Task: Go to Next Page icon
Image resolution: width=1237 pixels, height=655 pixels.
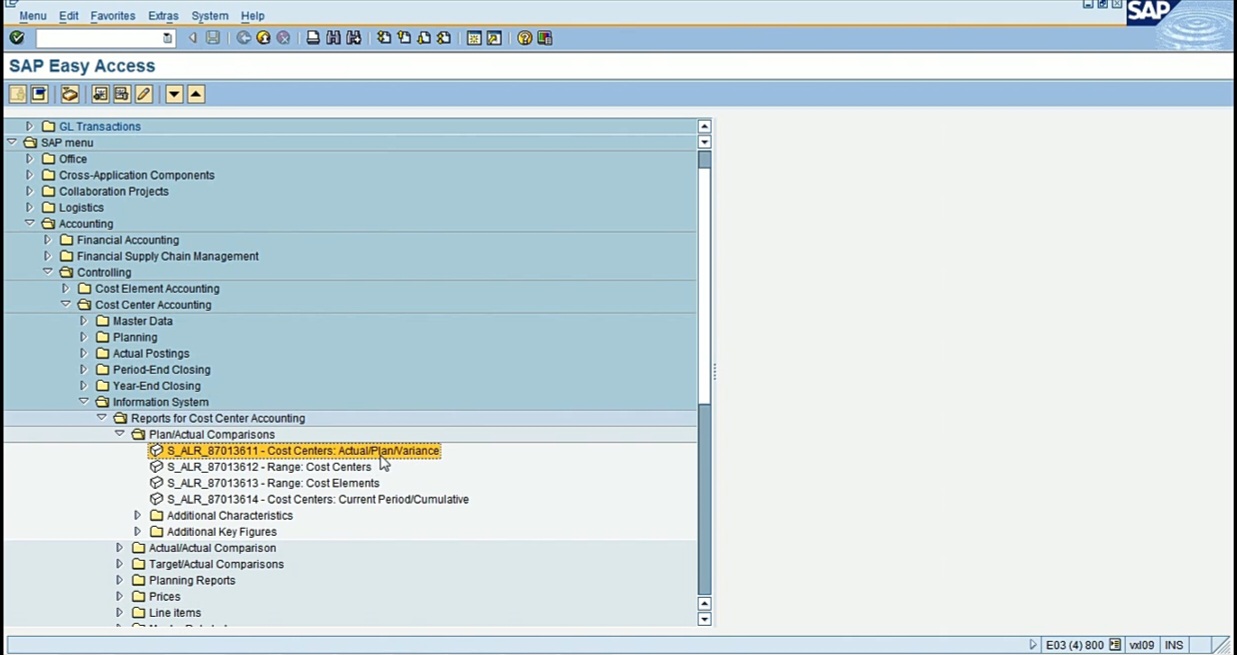Action: coord(424,38)
